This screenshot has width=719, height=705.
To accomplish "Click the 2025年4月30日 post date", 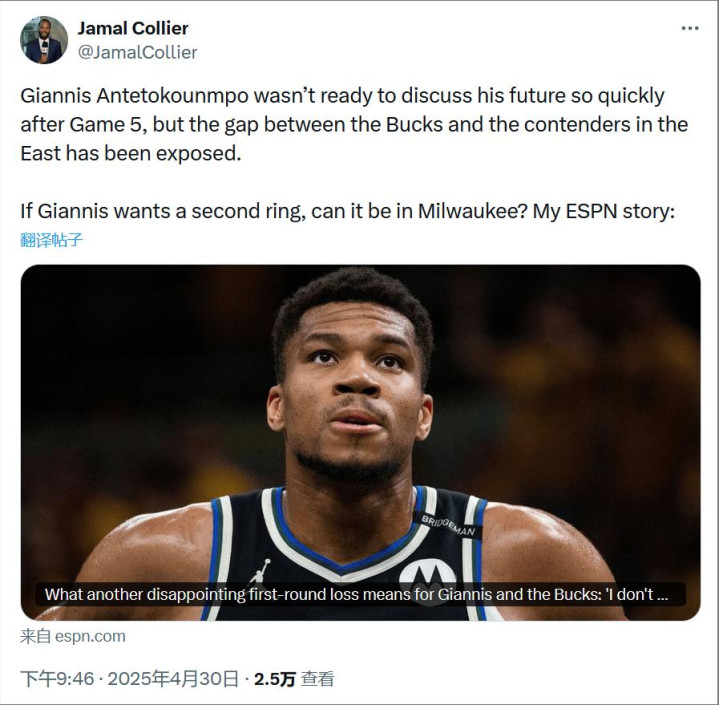I will coord(173,678).
